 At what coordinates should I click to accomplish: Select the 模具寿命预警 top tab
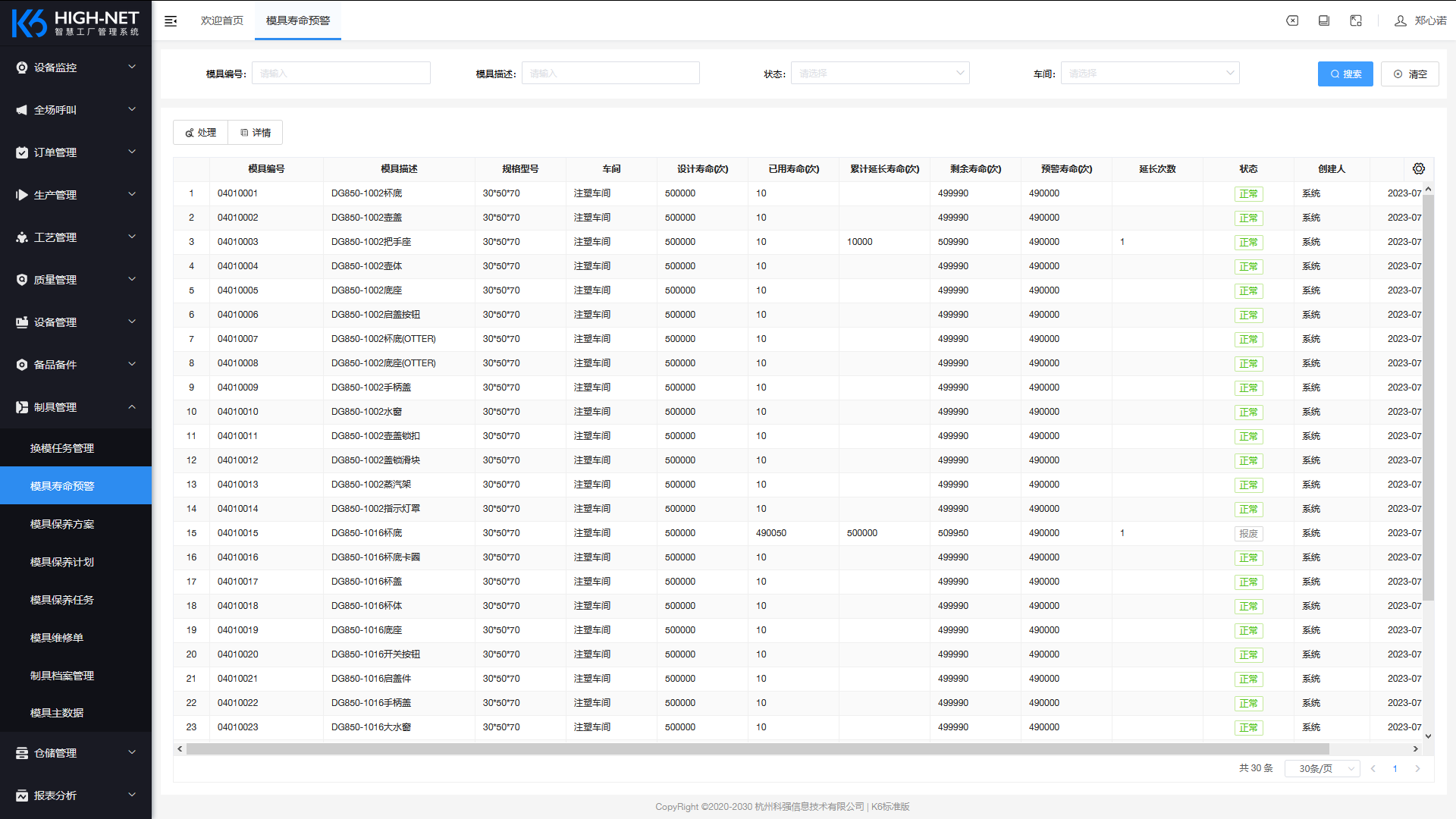(298, 20)
